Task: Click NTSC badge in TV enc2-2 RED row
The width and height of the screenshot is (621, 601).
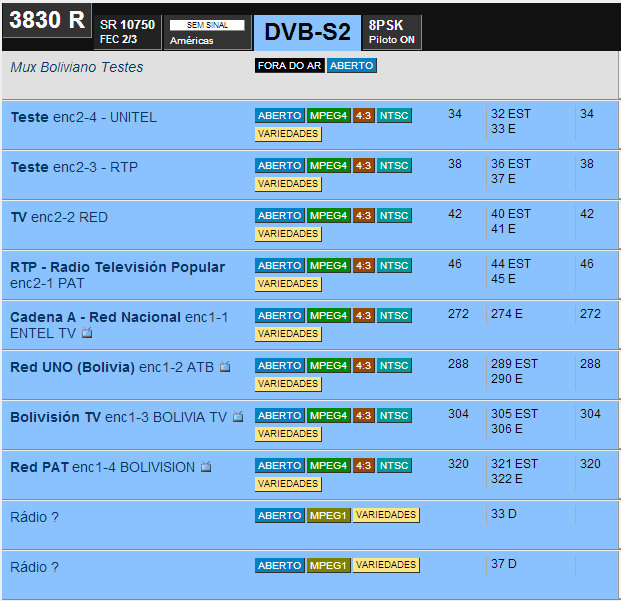Action: pos(394,215)
